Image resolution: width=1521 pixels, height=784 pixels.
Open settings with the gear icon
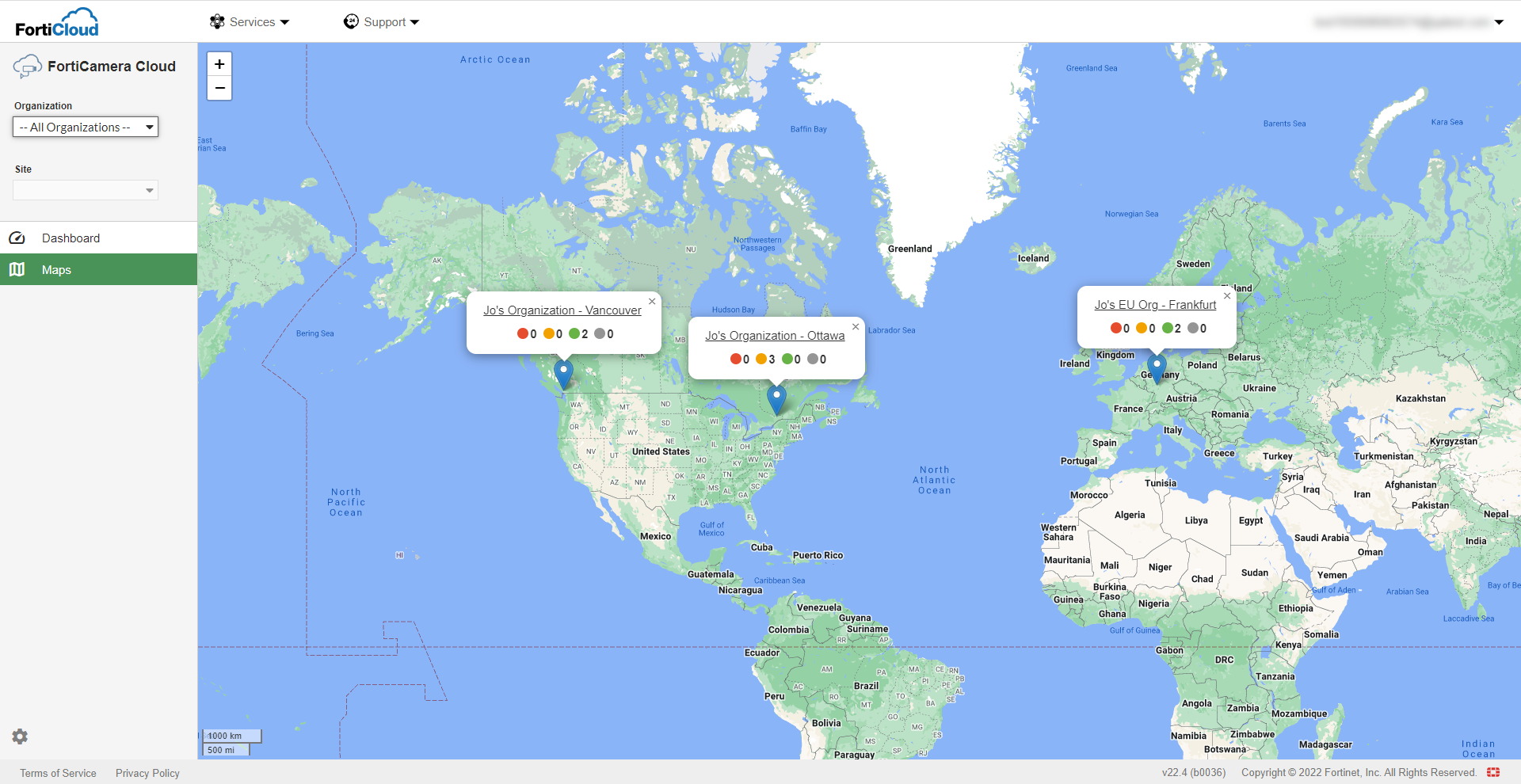20,736
